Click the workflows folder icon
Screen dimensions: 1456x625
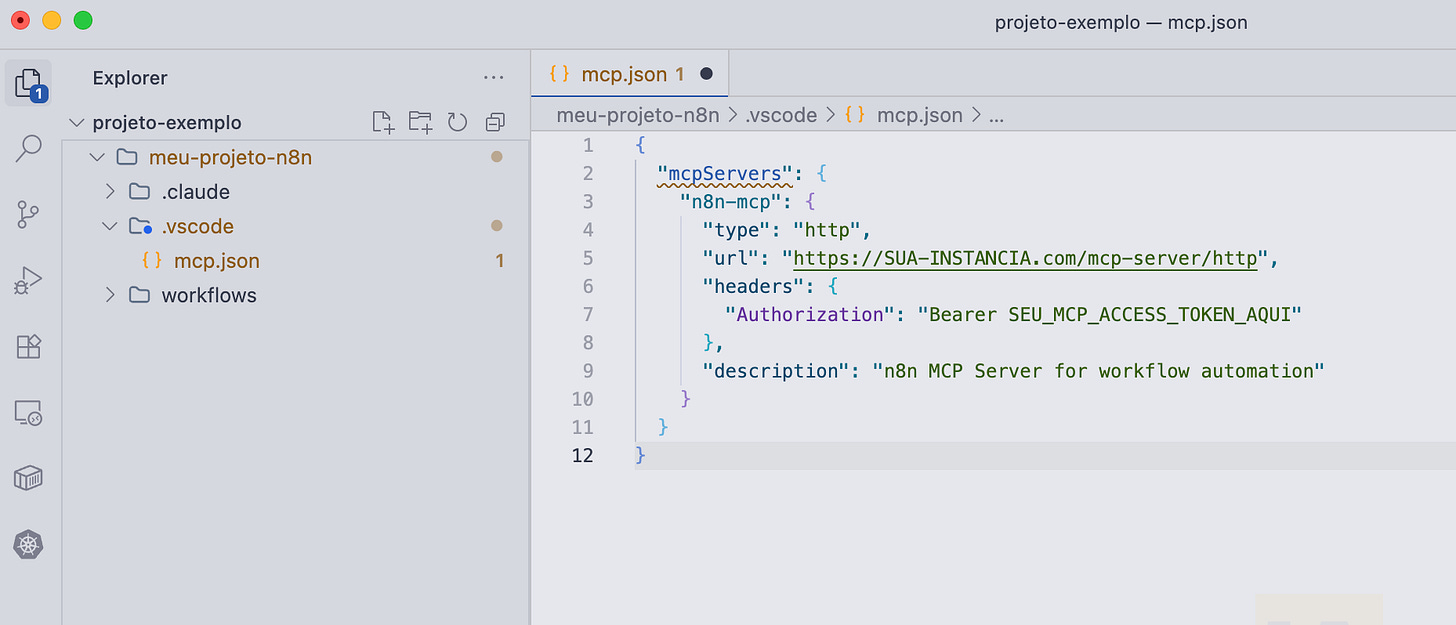(x=140, y=295)
